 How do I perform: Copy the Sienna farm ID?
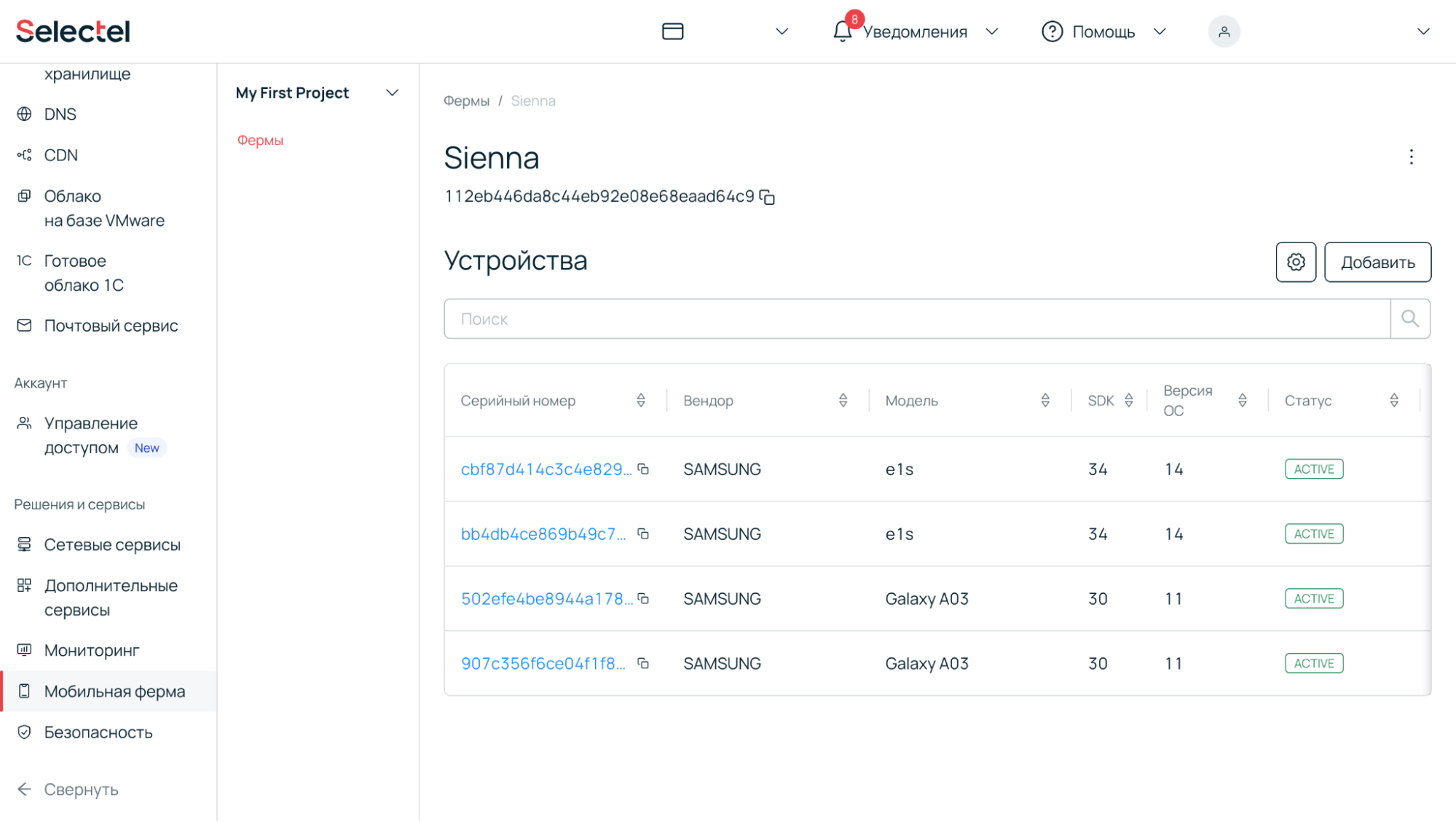(767, 197)
